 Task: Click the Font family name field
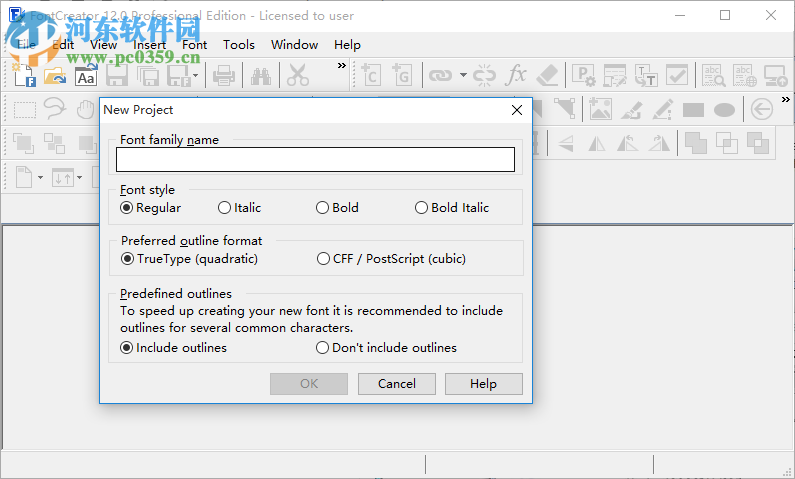[x=315, y=160]
